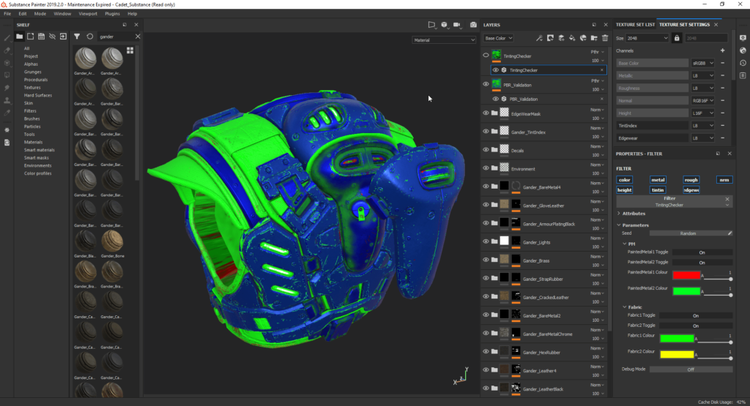Collapse the Parameters section
The height and width of the screenshot is (406, 750).
click(x=619, y=225)
